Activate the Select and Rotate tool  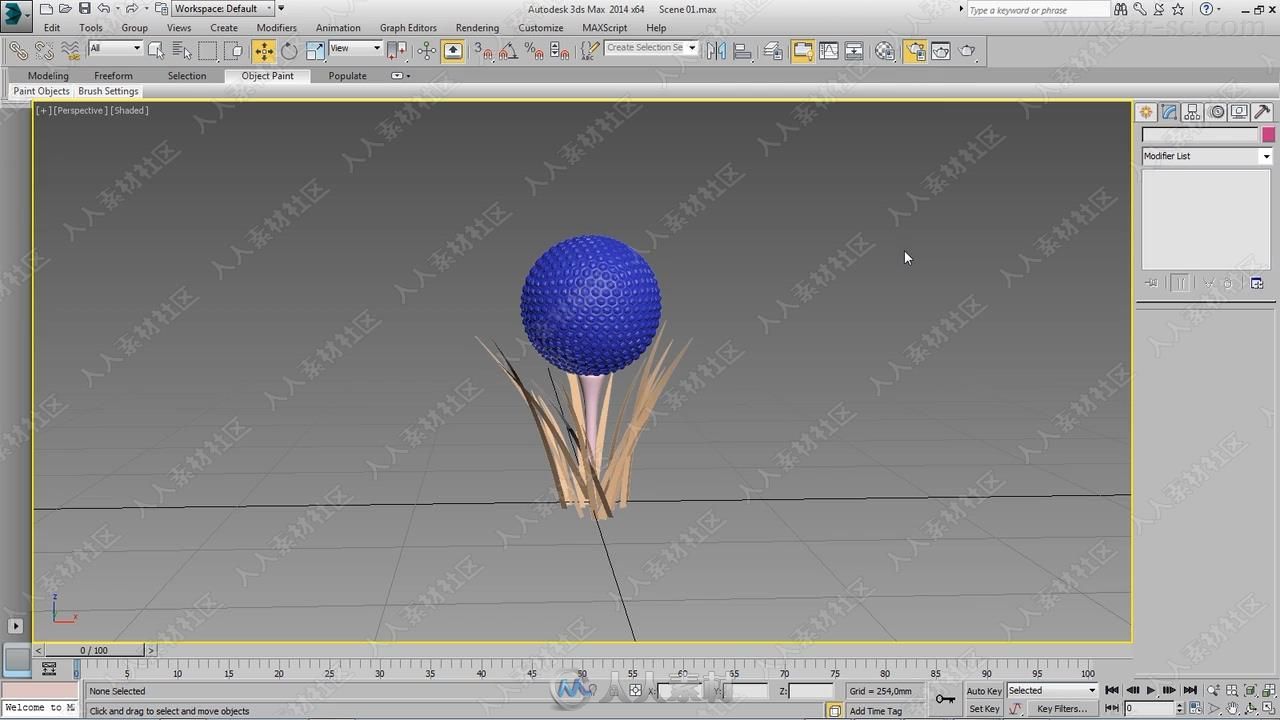point(289,50)
